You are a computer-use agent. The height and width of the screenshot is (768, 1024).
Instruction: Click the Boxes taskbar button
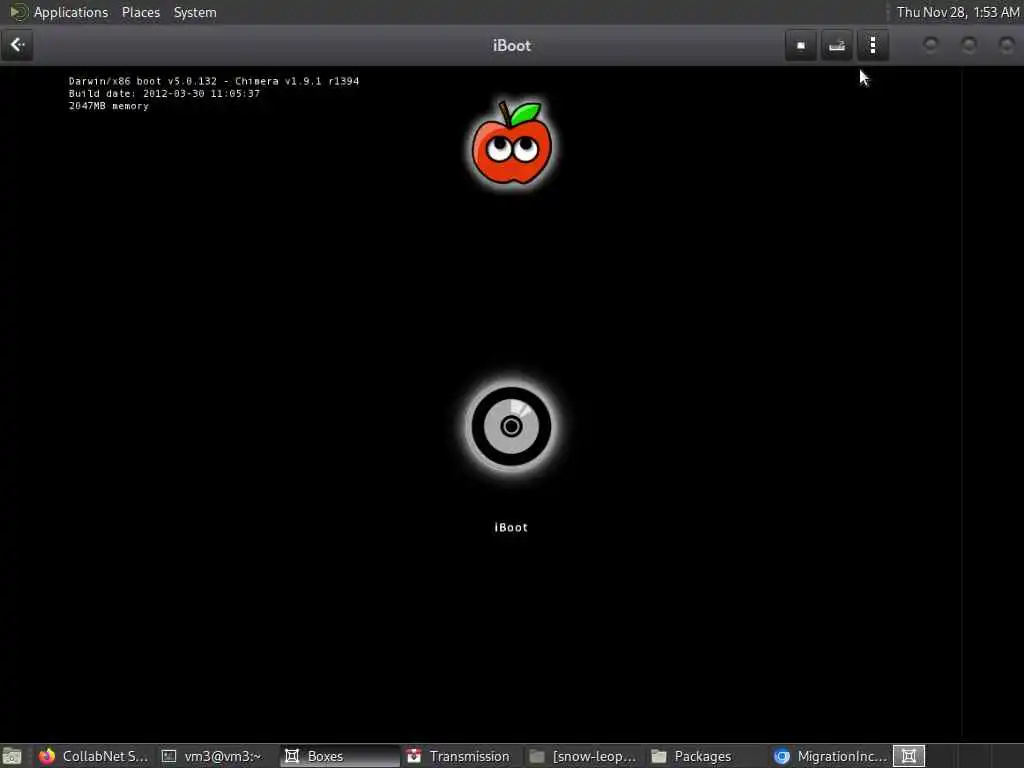click(x=340, y=756)
